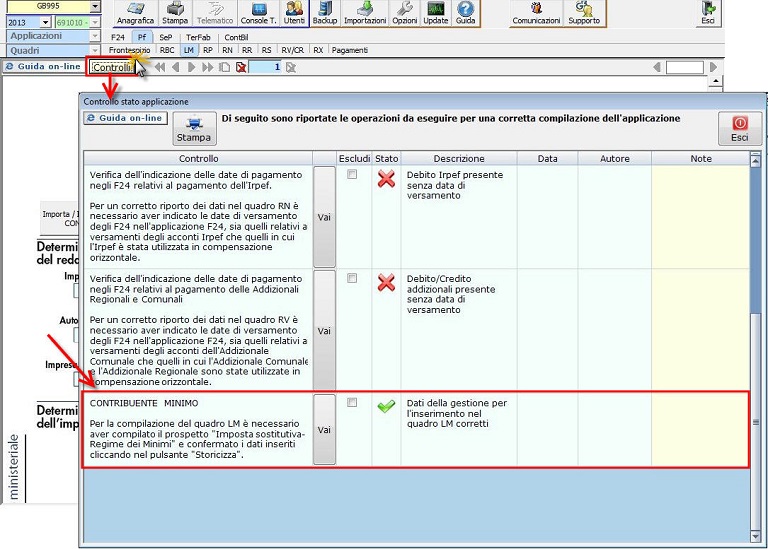
Task: Open the 2013 year dropdown
Action: click(45, 23)
